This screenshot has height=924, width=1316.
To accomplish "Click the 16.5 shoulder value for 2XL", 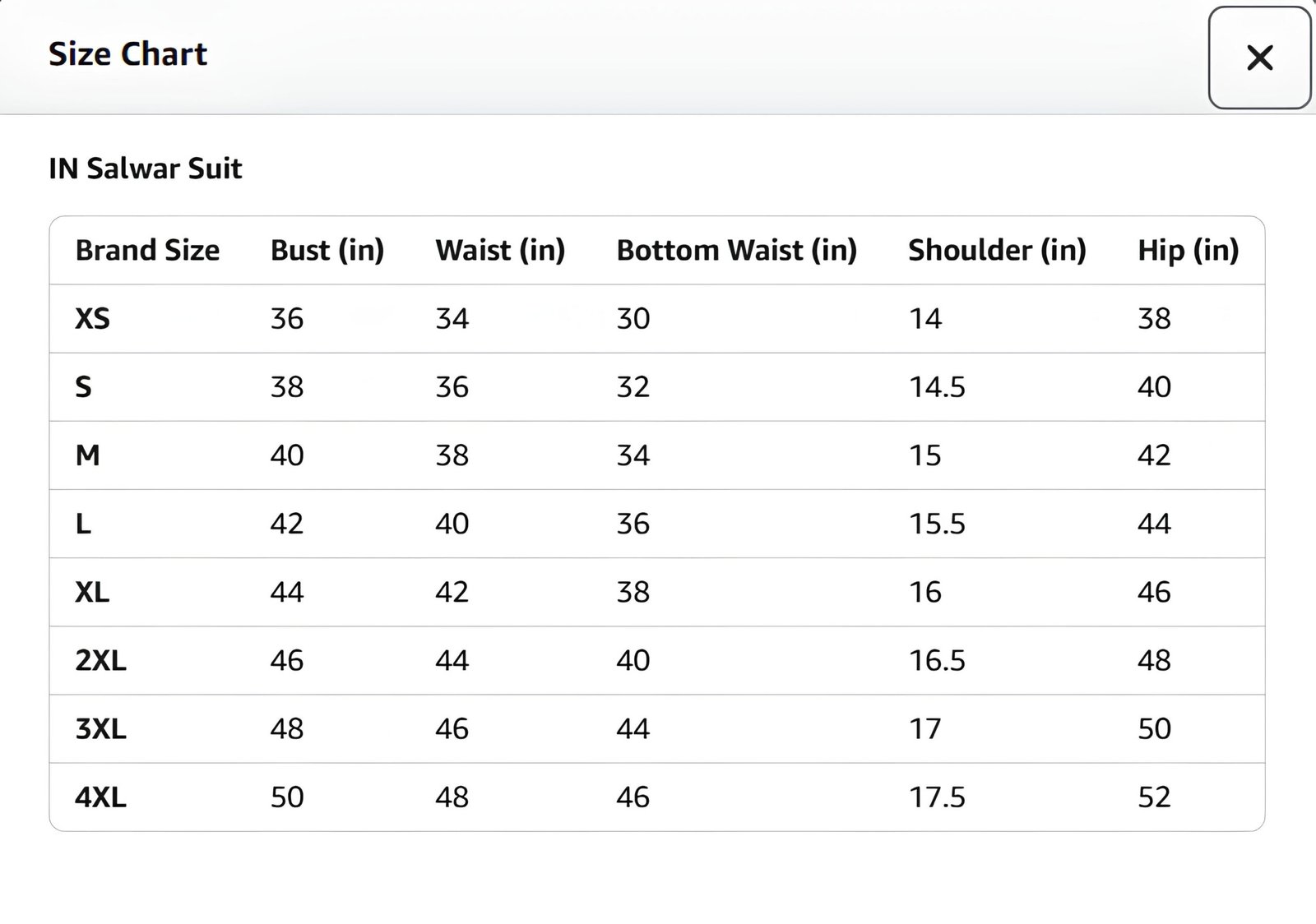I will coord(937,660).
